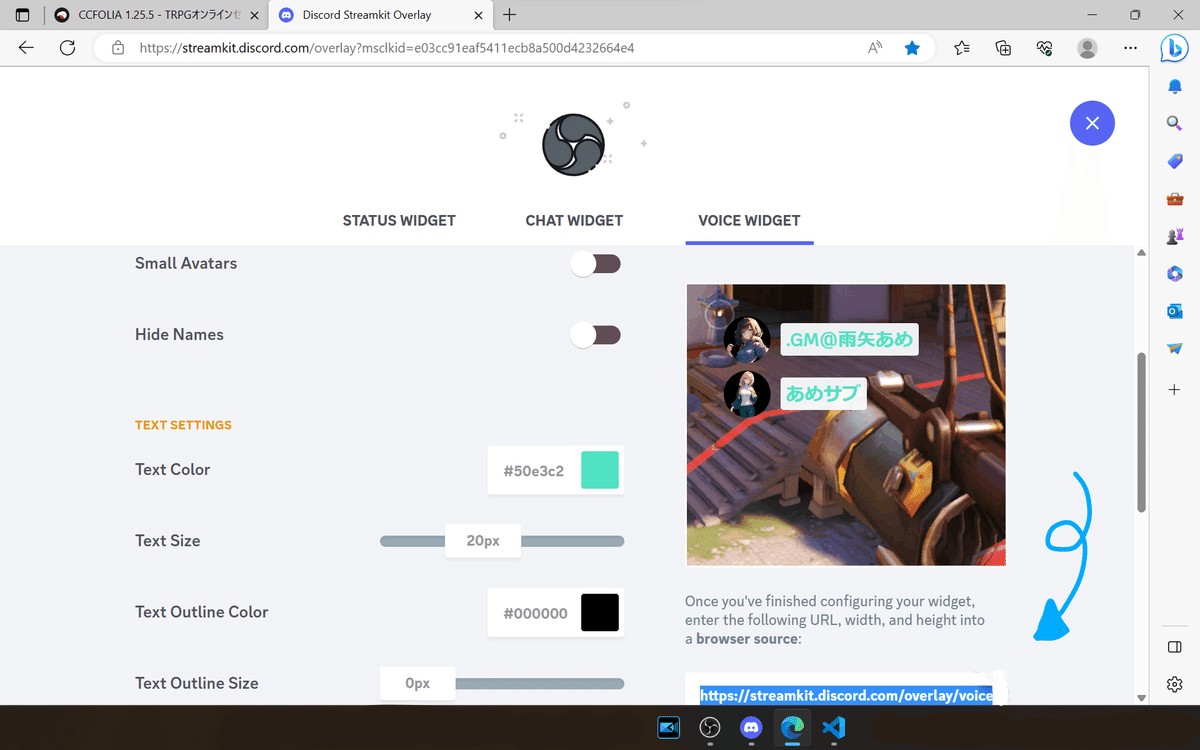Open the tab actions menu icon
Screen dimensions: 1200x750
(22, 15)
